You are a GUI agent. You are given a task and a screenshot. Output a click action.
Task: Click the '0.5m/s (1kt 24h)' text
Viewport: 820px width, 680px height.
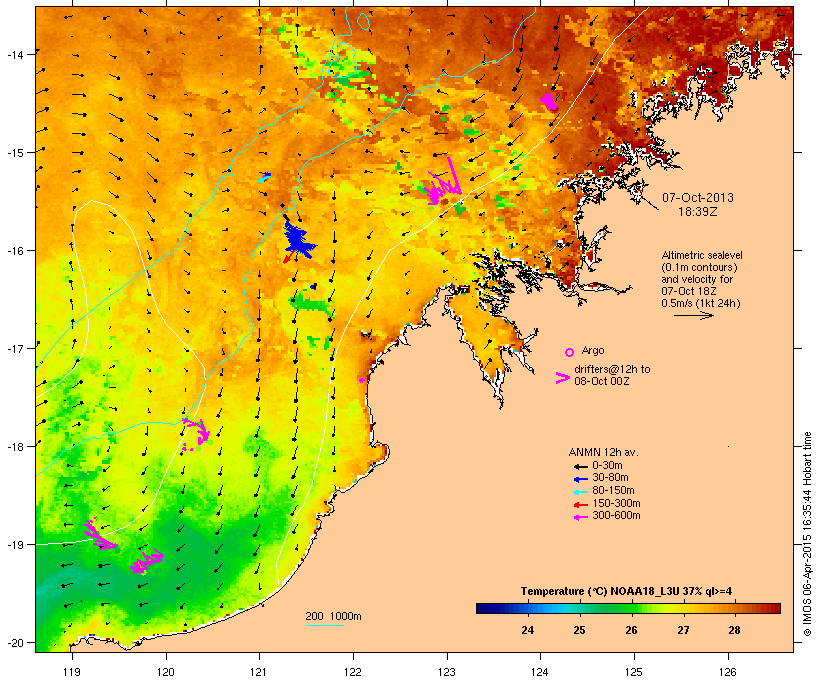tap(701, 303)
